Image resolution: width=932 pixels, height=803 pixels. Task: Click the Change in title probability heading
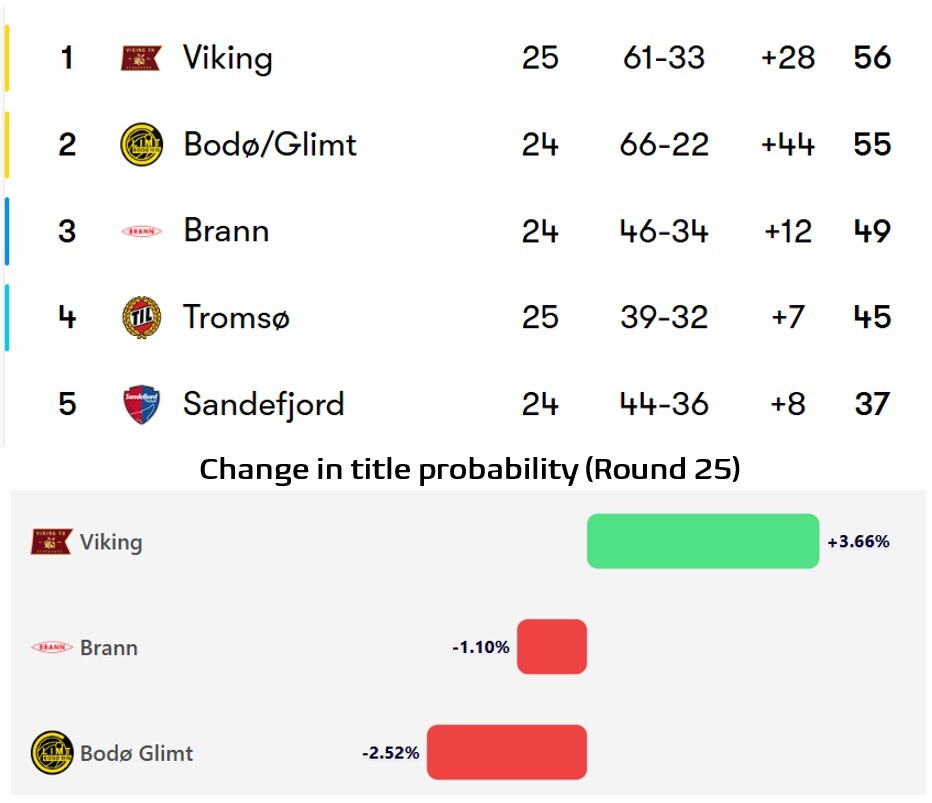tap(470, 470)
